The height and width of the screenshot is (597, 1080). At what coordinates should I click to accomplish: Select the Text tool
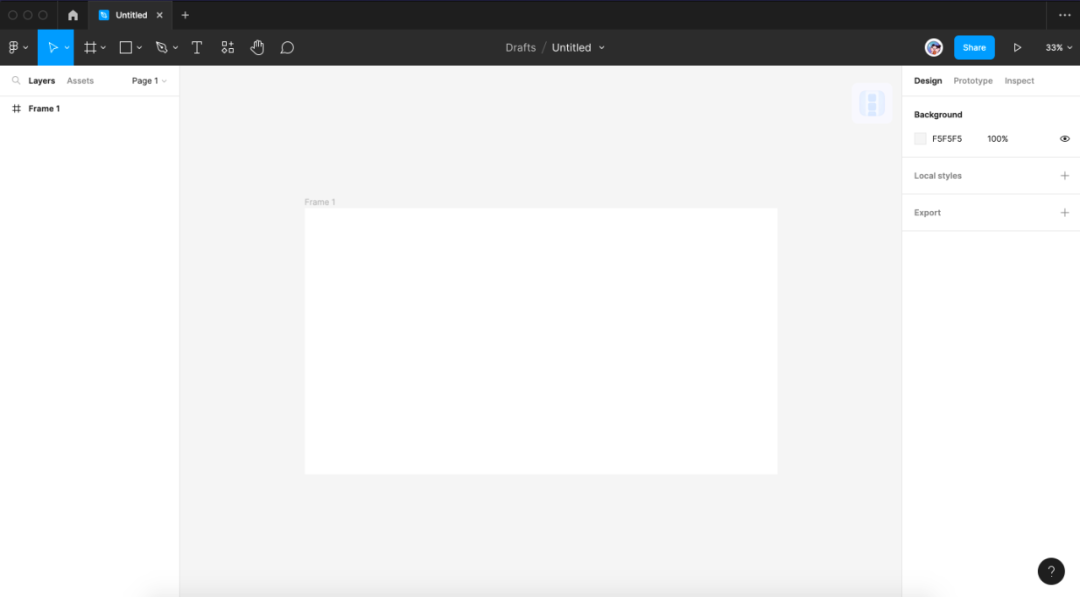coord(197,48)
